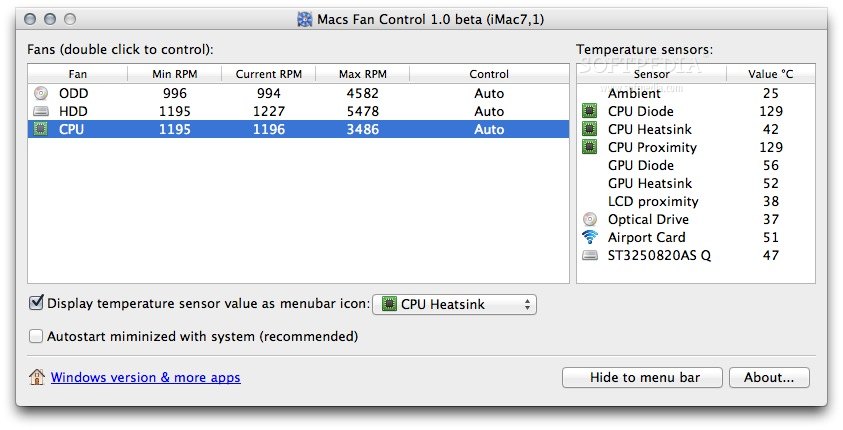Click LCD proximity temperature value 38
The image size is (843, 430).
pyautogui.click(x=771, y=202)
